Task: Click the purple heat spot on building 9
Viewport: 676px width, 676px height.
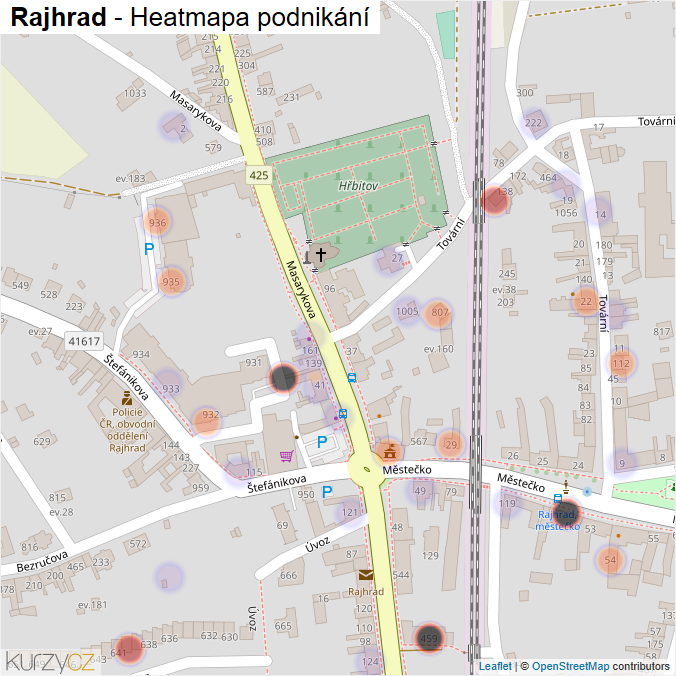Action: click(623, 462)
